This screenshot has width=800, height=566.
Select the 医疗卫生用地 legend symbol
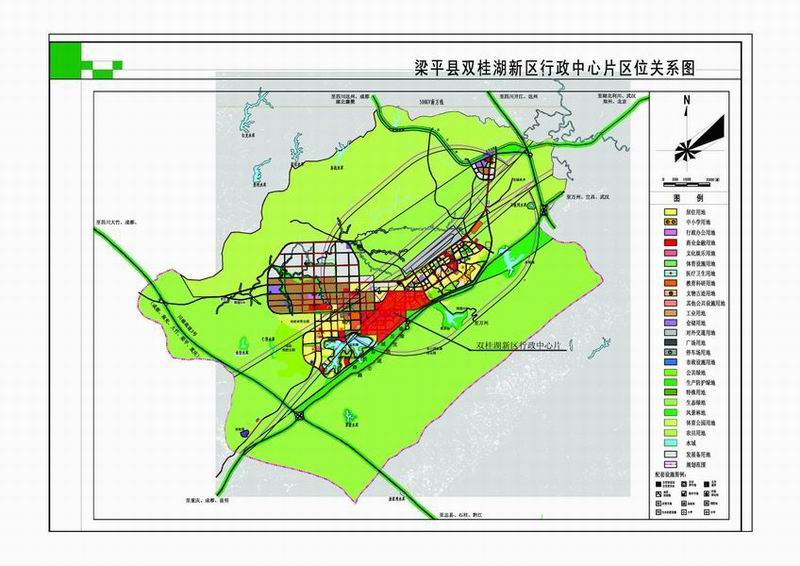coord(670,273)
